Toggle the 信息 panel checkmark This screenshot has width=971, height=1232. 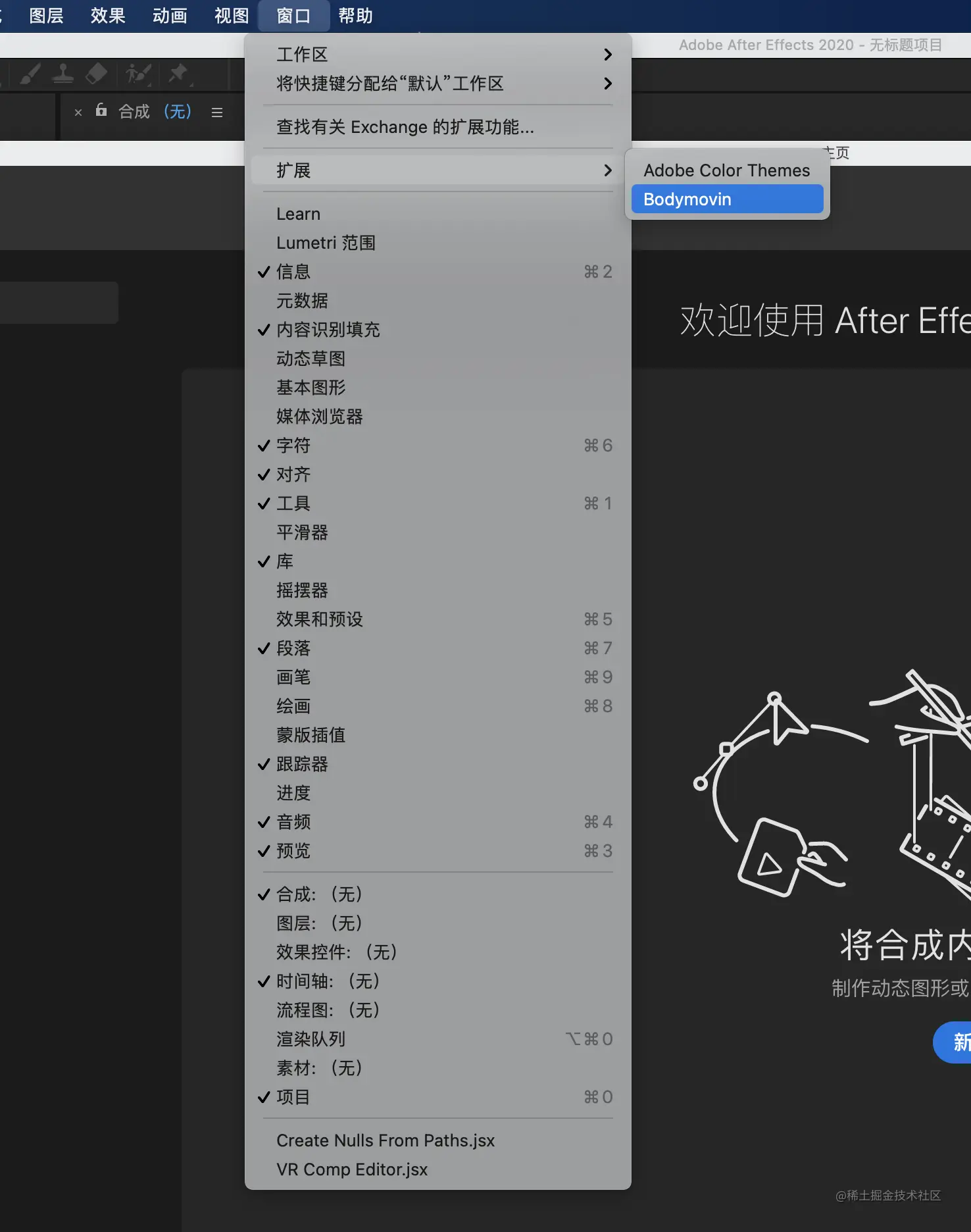(x=437, y=272)
